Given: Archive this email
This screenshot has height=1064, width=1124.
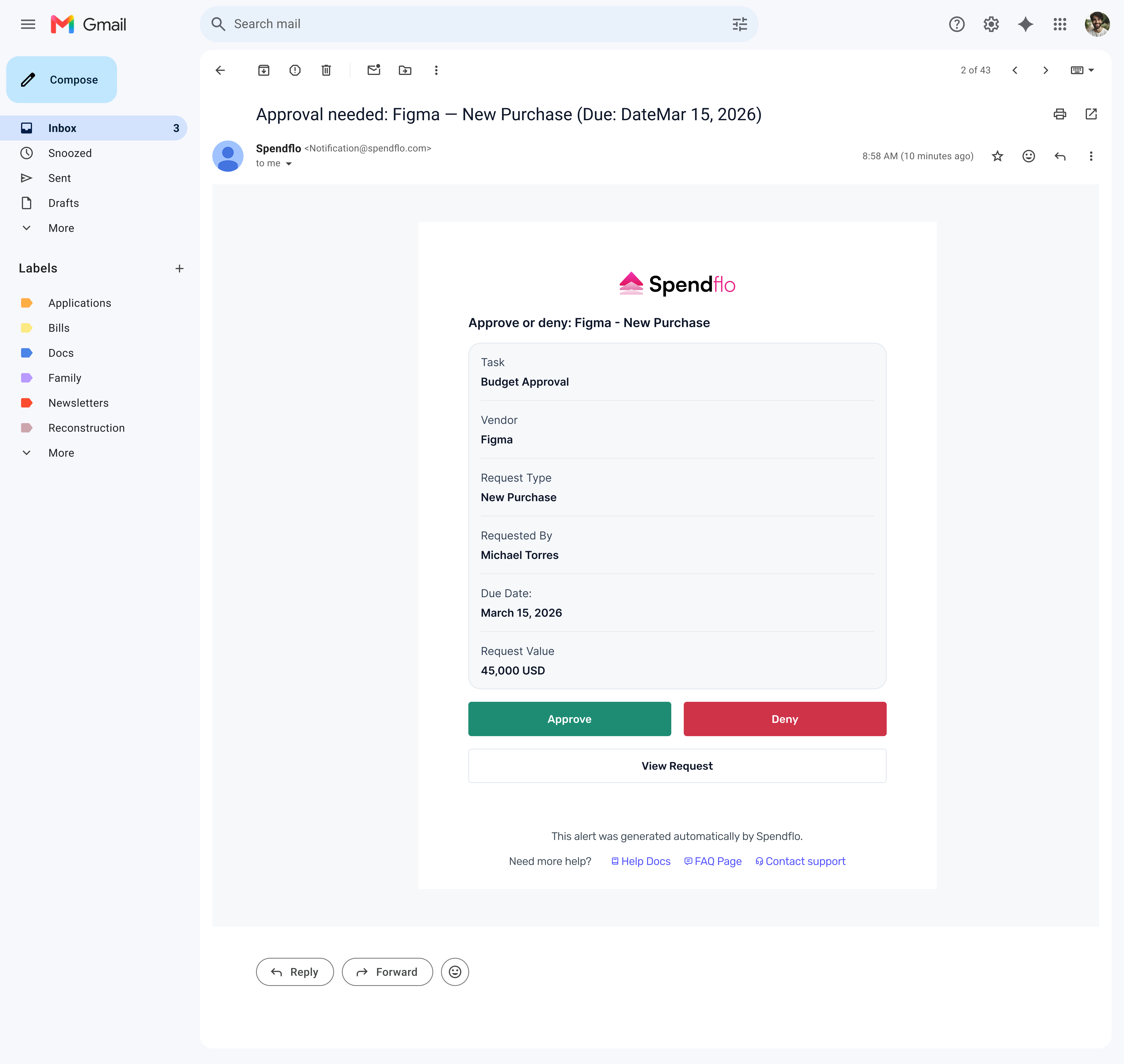Looking at the screenshot, I should (x=264, y=70).
